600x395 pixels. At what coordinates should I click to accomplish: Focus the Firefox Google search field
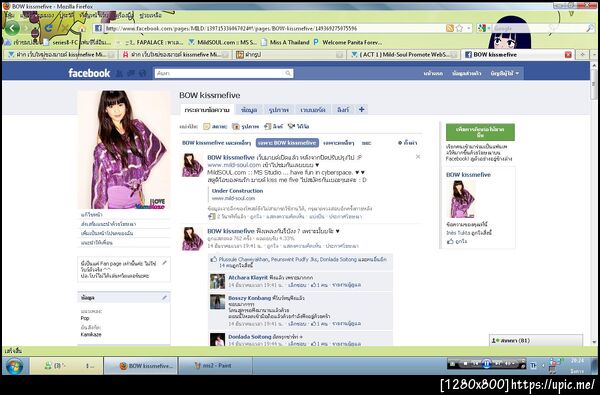tap(538, 28)
